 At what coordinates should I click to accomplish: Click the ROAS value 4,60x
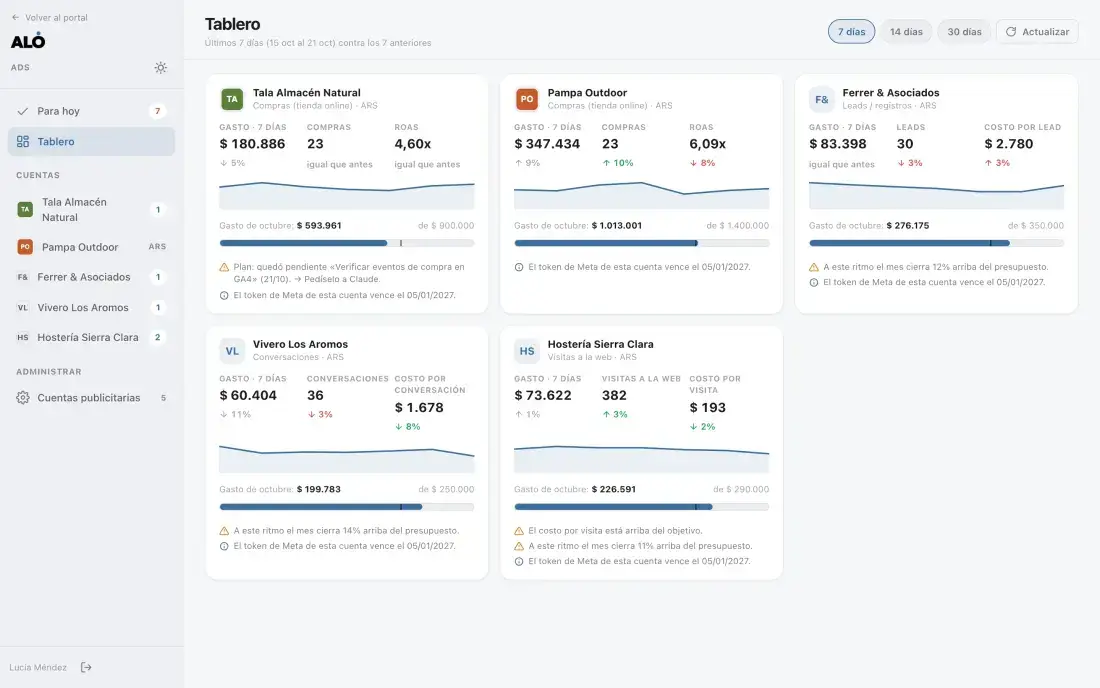[412, 144]
